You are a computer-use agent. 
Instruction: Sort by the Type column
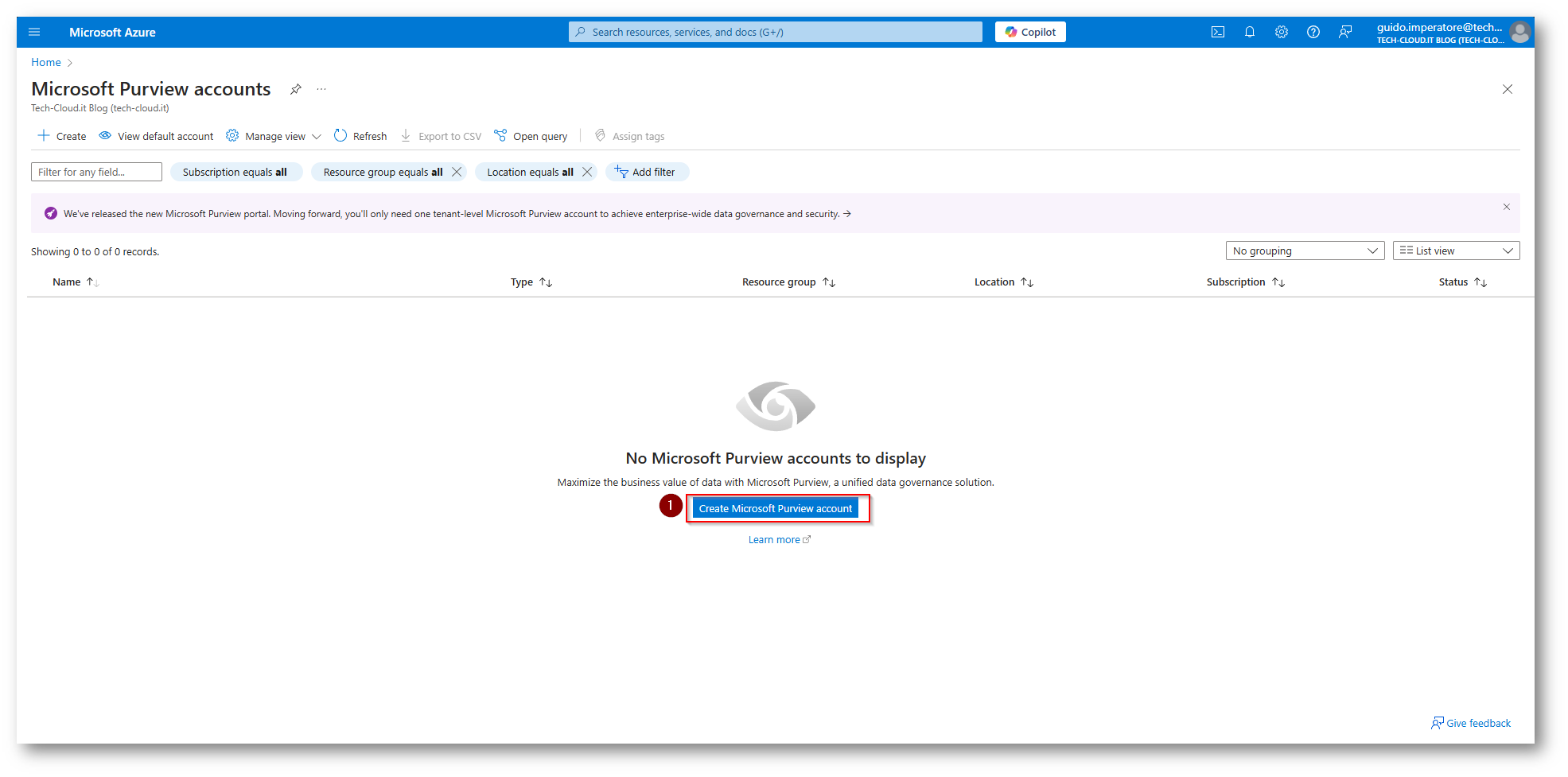tap(531, 282)
